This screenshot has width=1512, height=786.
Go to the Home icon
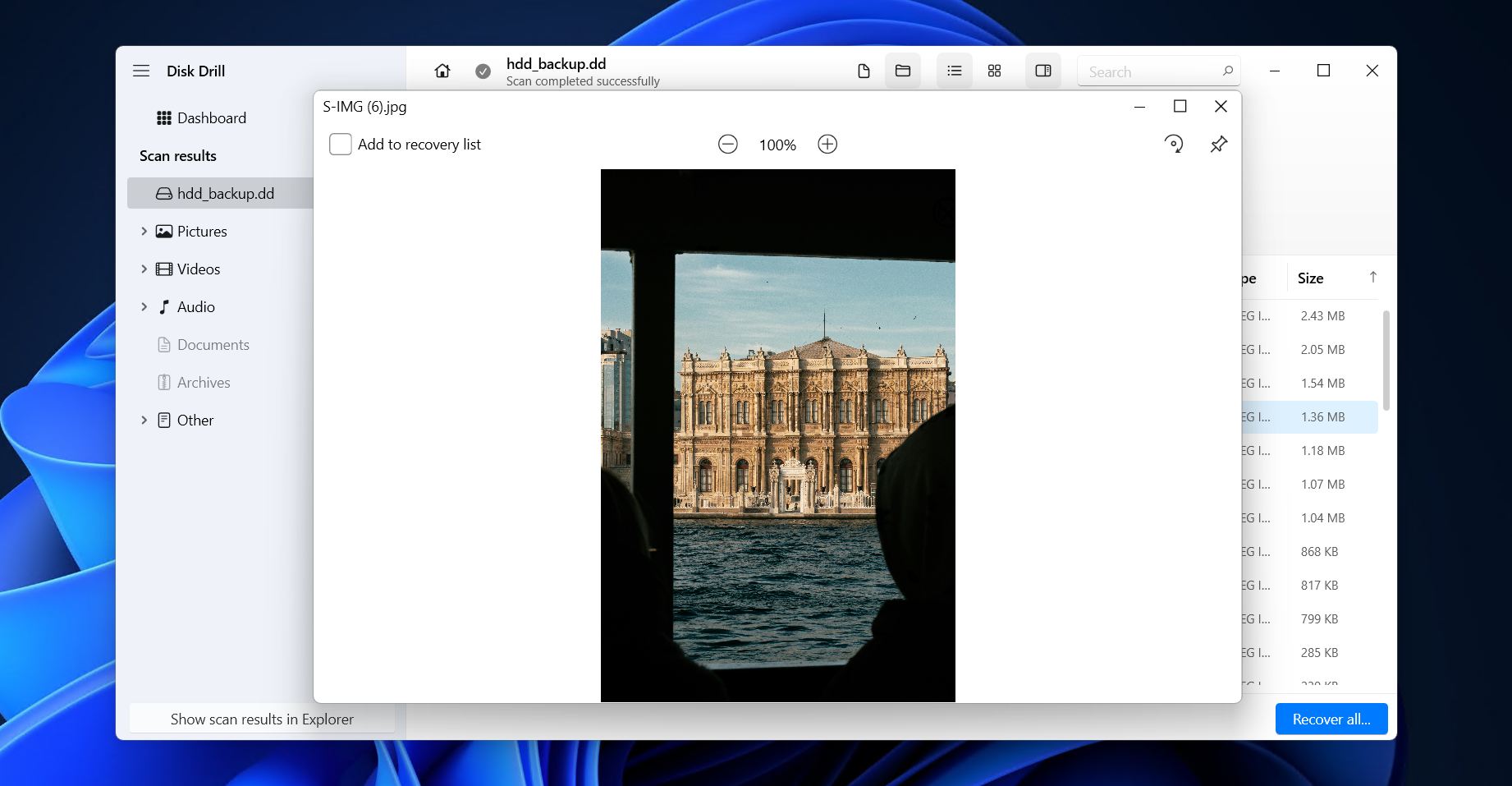click(x=442, y=71)
